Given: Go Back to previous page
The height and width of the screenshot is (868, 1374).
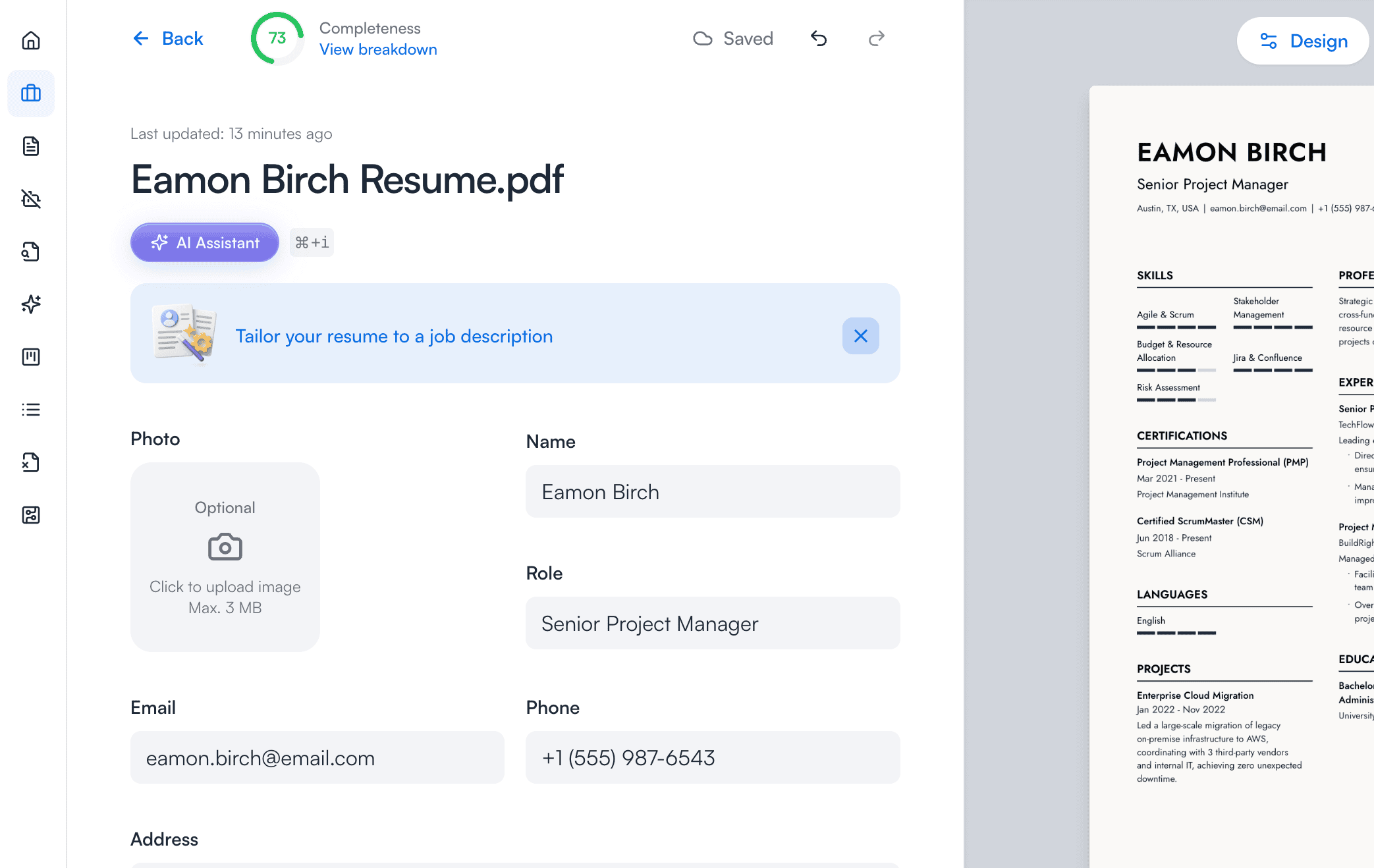Looking at the screenshot, I should pos(168,39).
